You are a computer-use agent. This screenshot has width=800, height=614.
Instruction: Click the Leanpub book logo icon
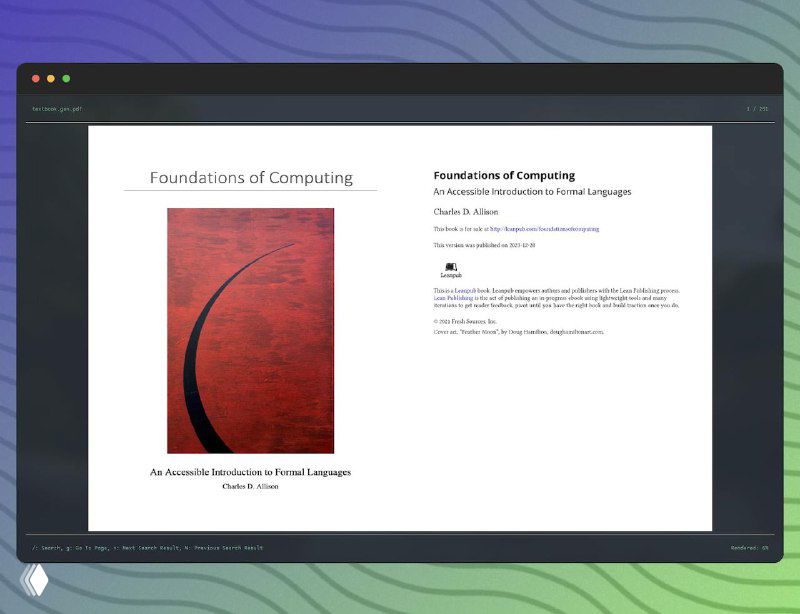pyautogui.click(x=451, y=267)
